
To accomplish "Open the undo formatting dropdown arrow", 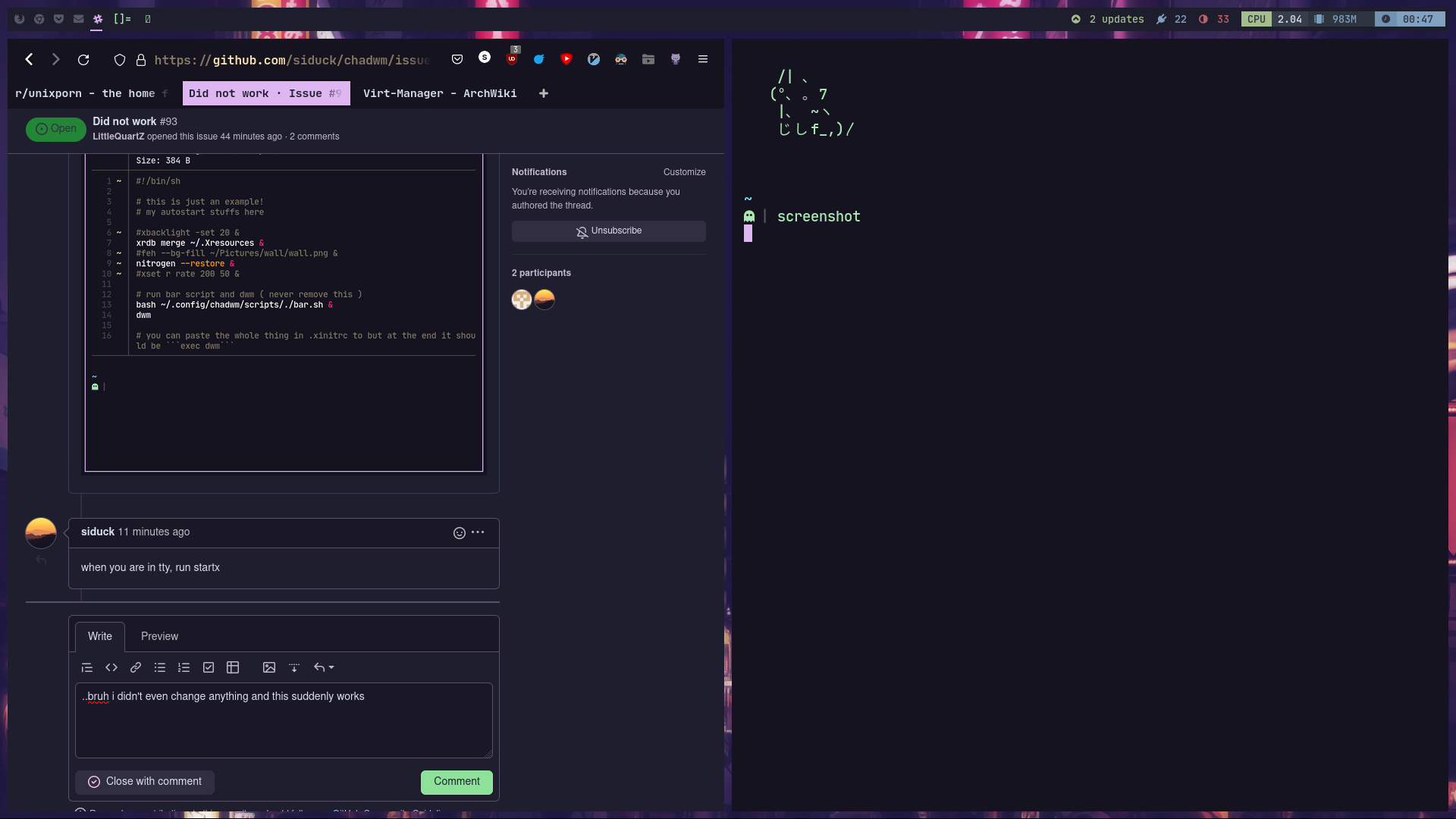I will (x=331, y=667).
